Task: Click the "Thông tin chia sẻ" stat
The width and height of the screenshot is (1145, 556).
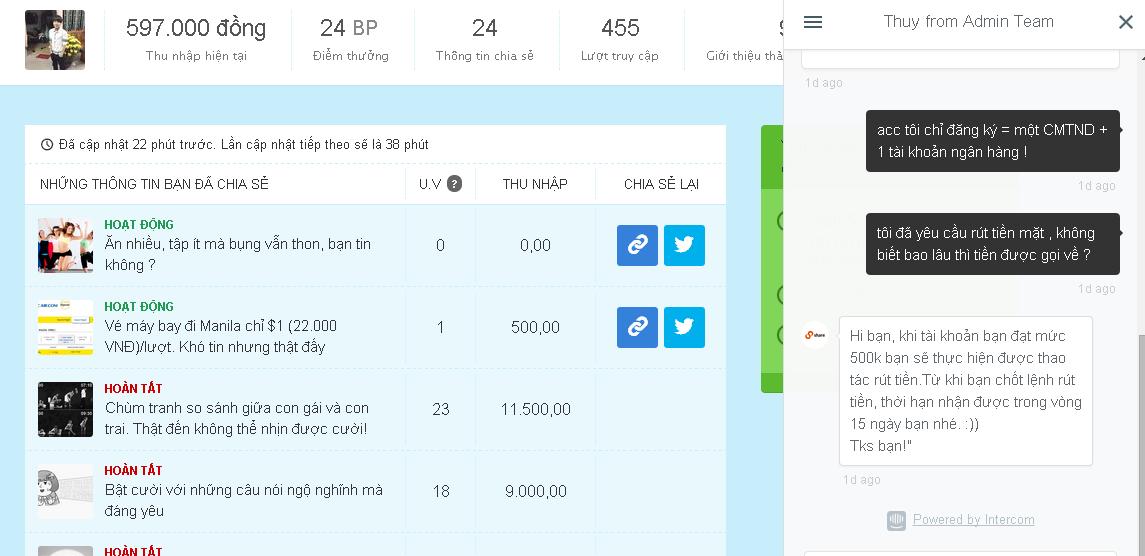Action: coord(484,40)
